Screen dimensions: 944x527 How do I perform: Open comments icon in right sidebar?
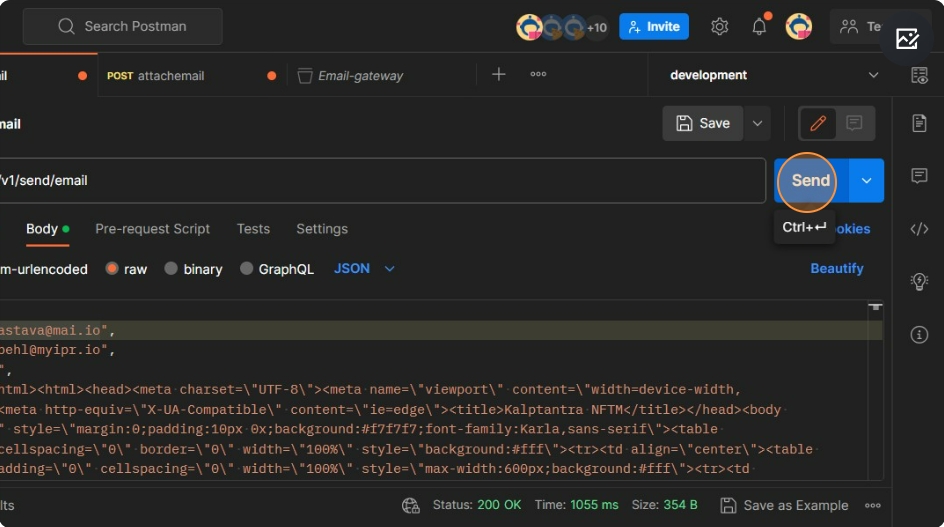click(919, 176)
